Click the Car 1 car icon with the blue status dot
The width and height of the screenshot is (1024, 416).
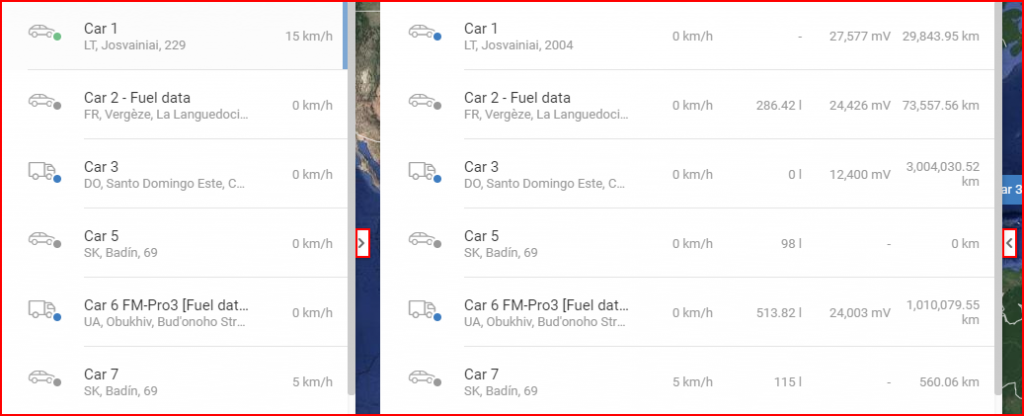[424, 33]
